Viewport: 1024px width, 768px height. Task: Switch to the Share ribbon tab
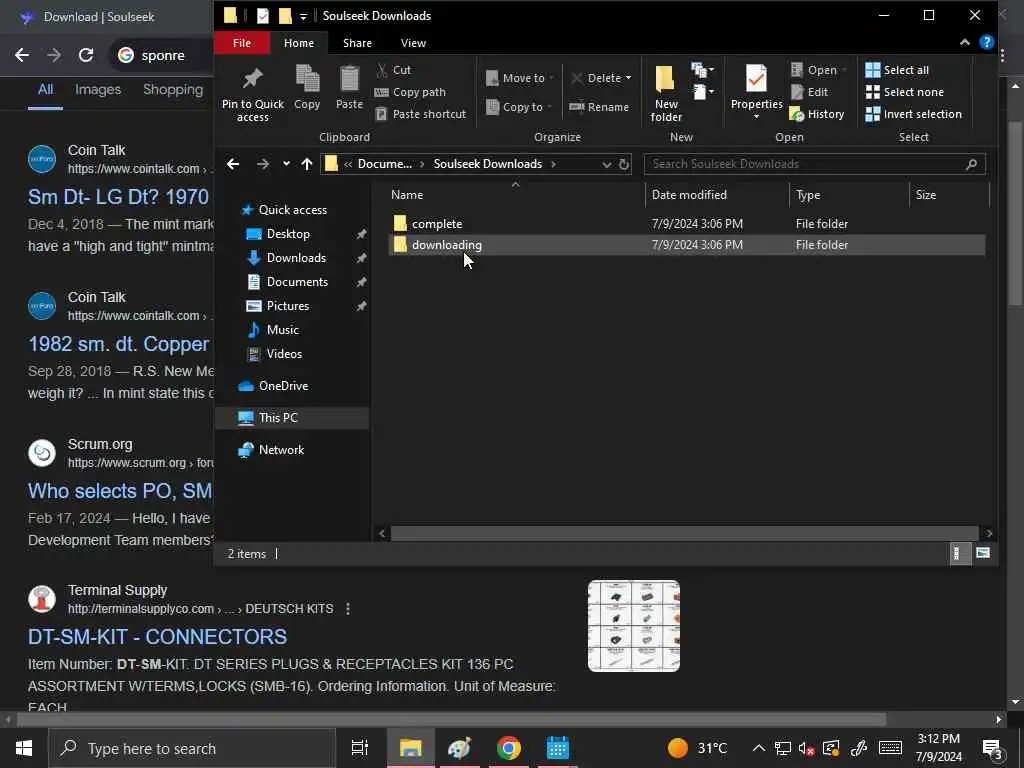coord(357,43)
